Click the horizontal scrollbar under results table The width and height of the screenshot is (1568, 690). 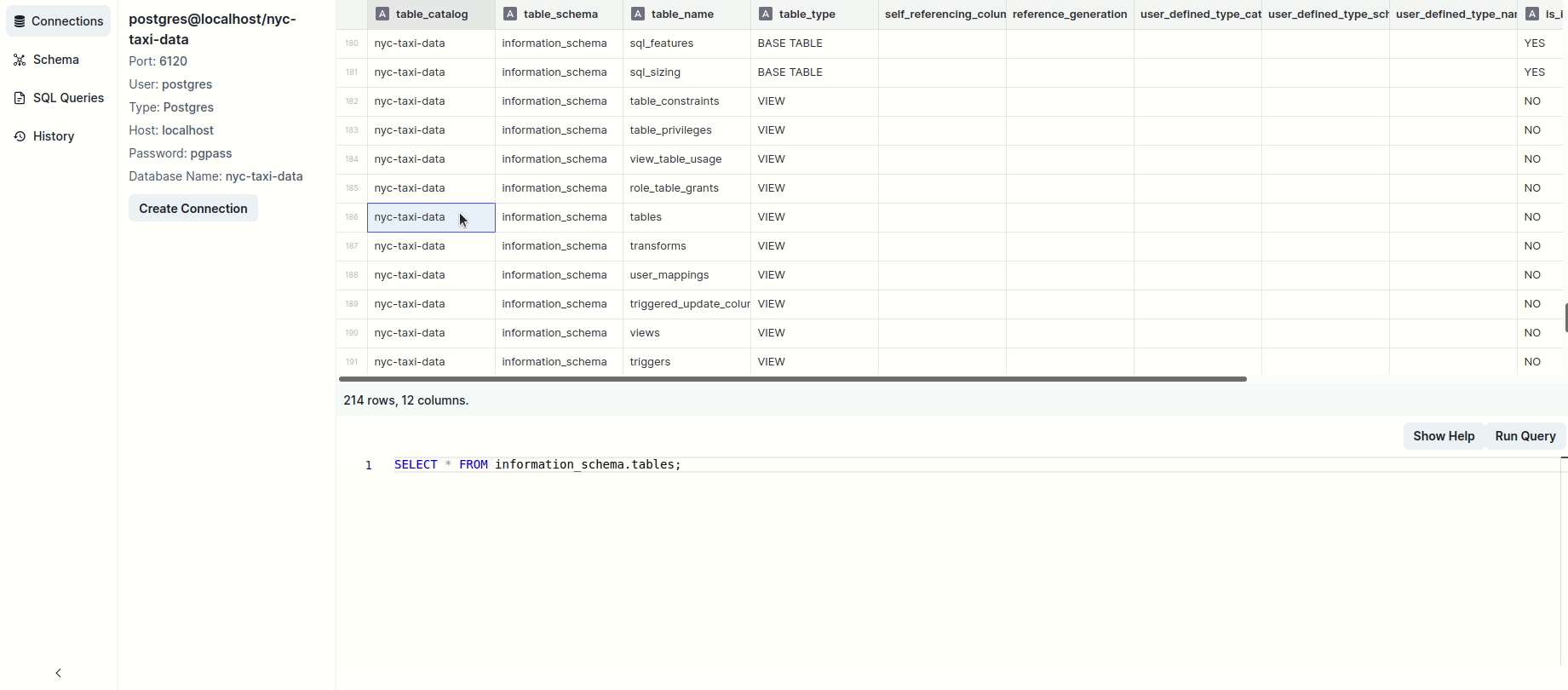(792, 379)
